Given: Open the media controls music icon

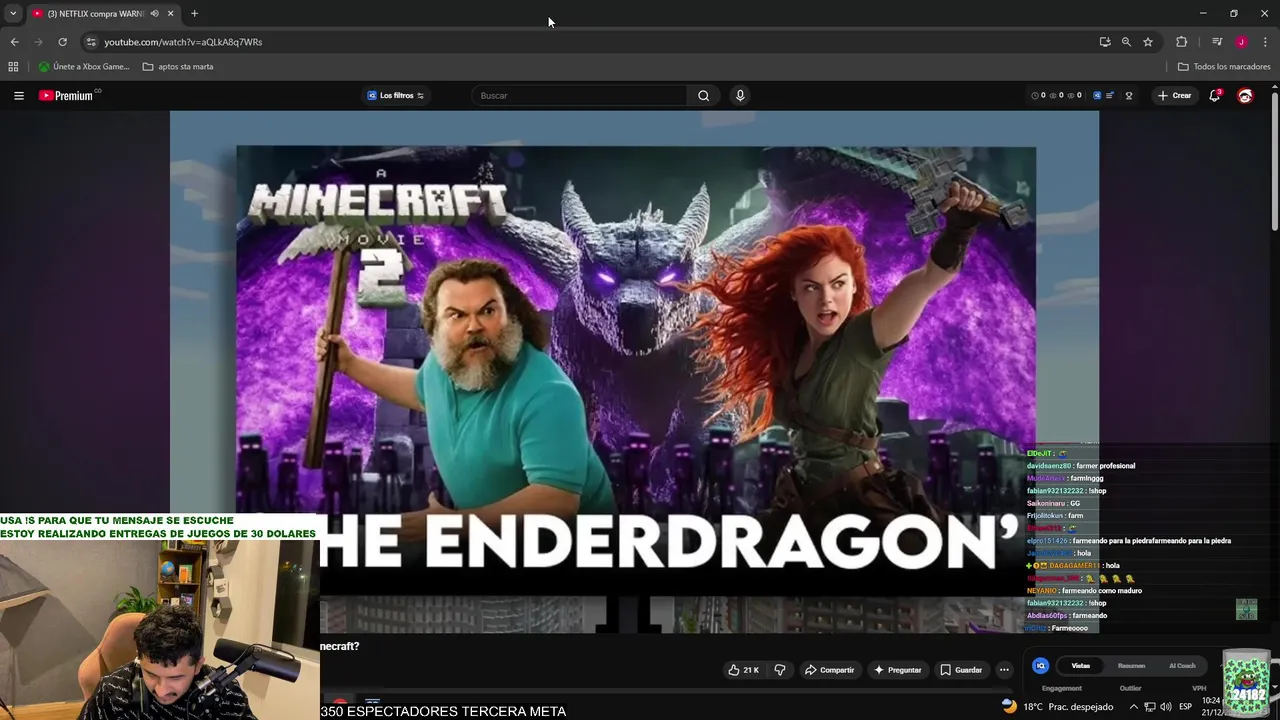Looking at the screenshot, I should pos(1217,42).
